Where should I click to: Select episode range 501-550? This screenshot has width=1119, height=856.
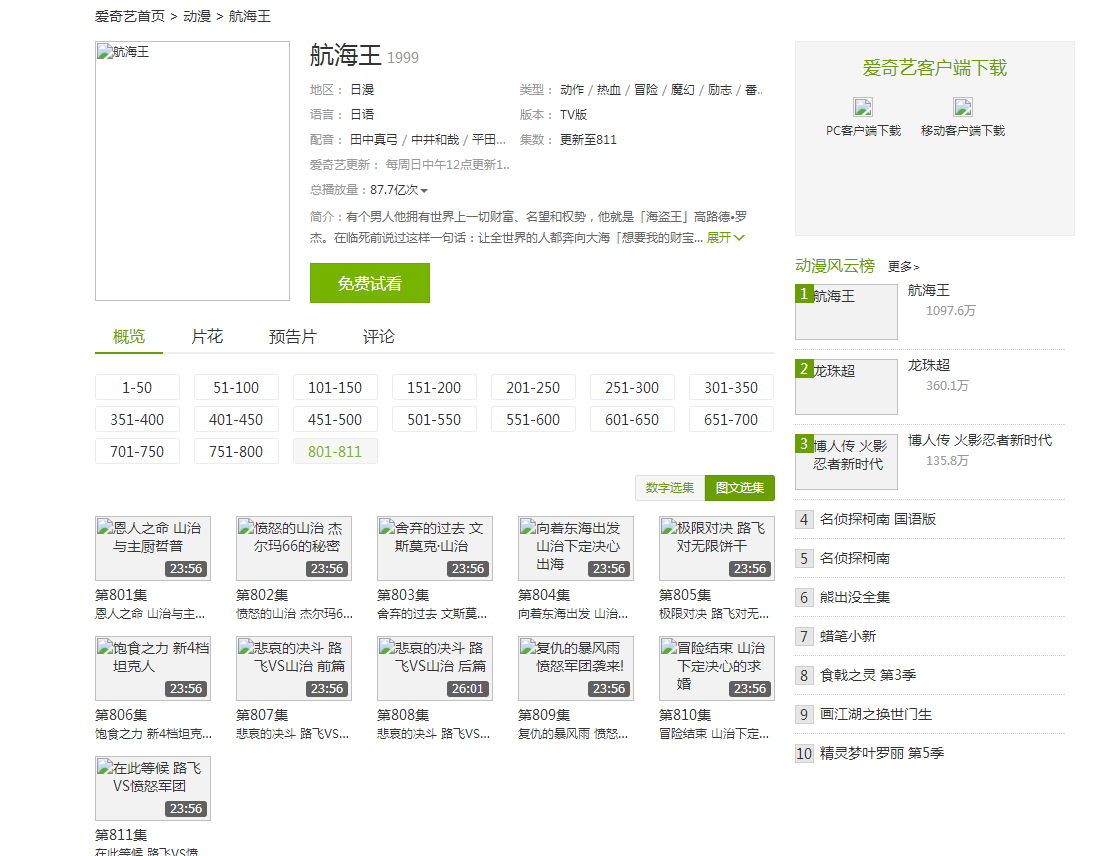(x=434, y=419)
